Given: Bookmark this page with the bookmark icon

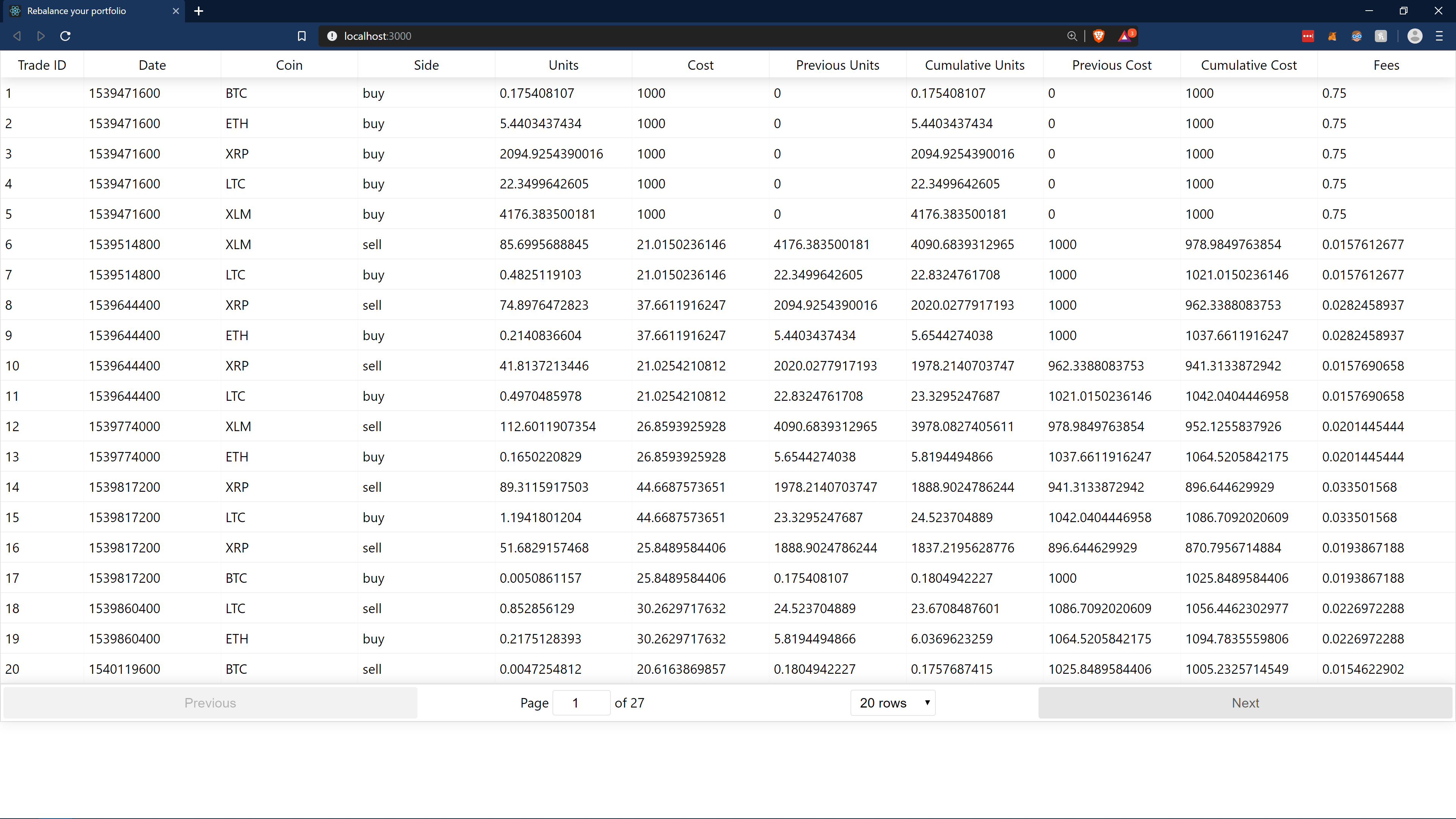Looking at the screenshot, I should click(x=301, y=36).
